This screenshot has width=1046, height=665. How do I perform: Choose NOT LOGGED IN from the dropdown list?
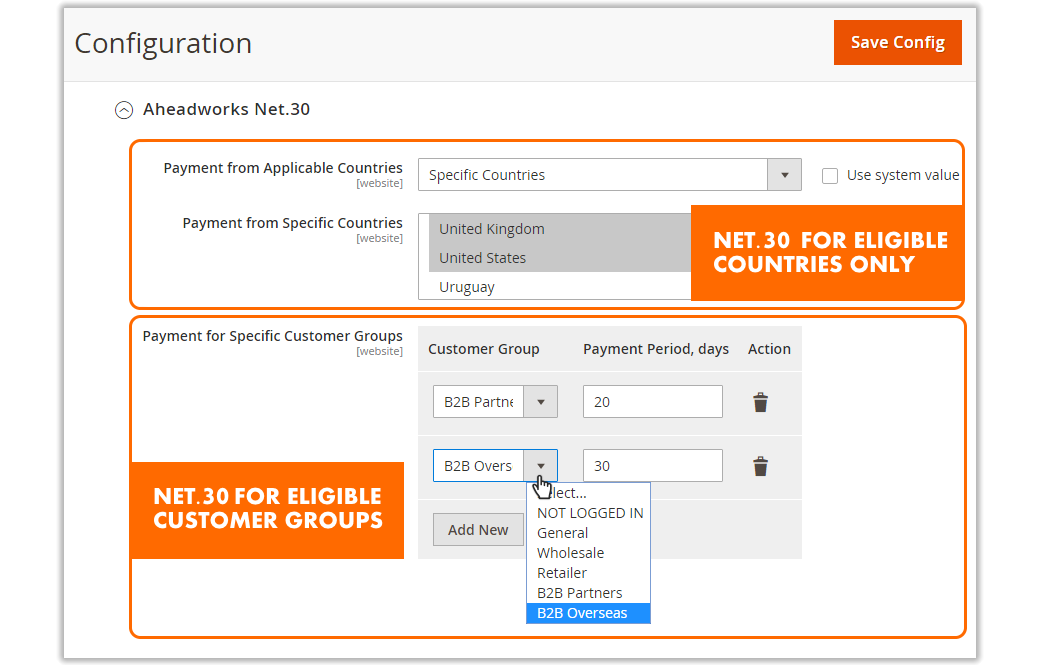(588, 513)
